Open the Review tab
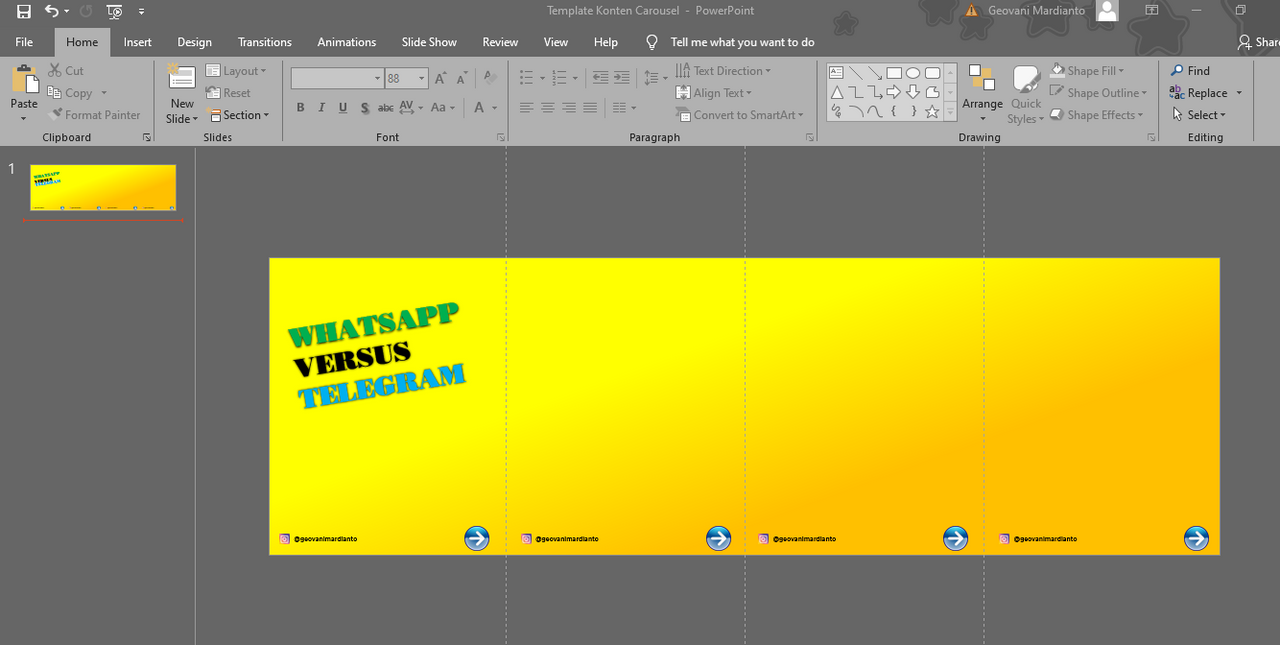Viewport: 1280px width, 645px height. click(500, 42)
